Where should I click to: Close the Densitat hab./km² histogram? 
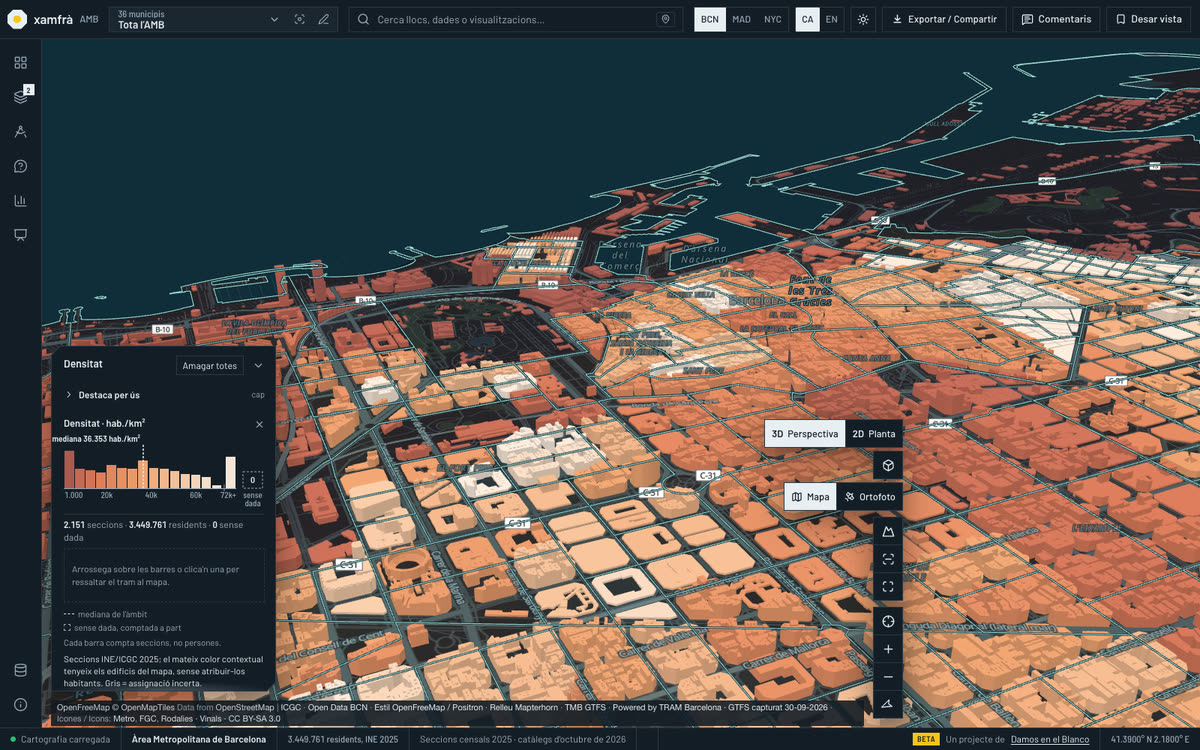point(259,424)
